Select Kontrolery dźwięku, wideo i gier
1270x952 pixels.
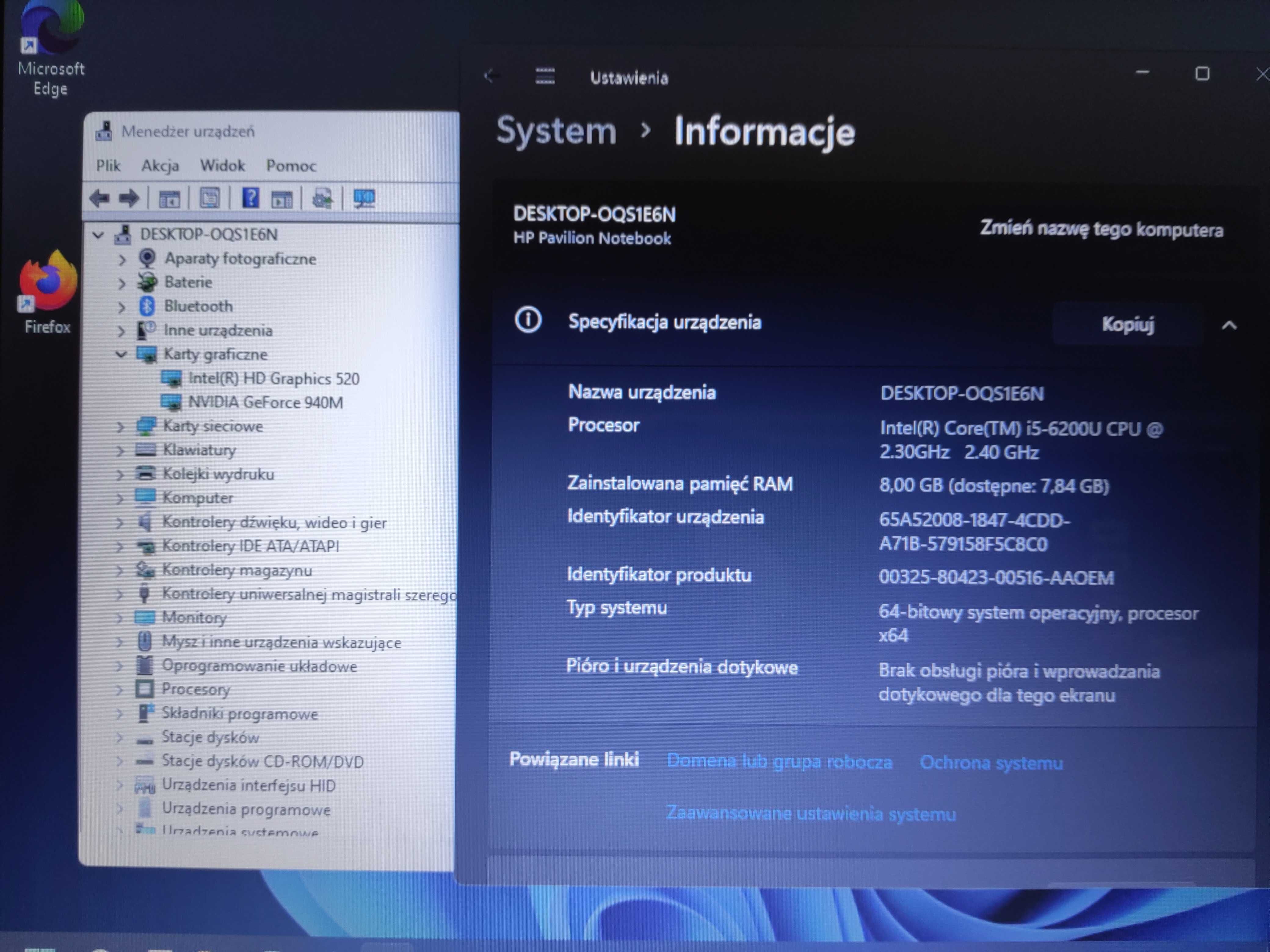(274, 522)
